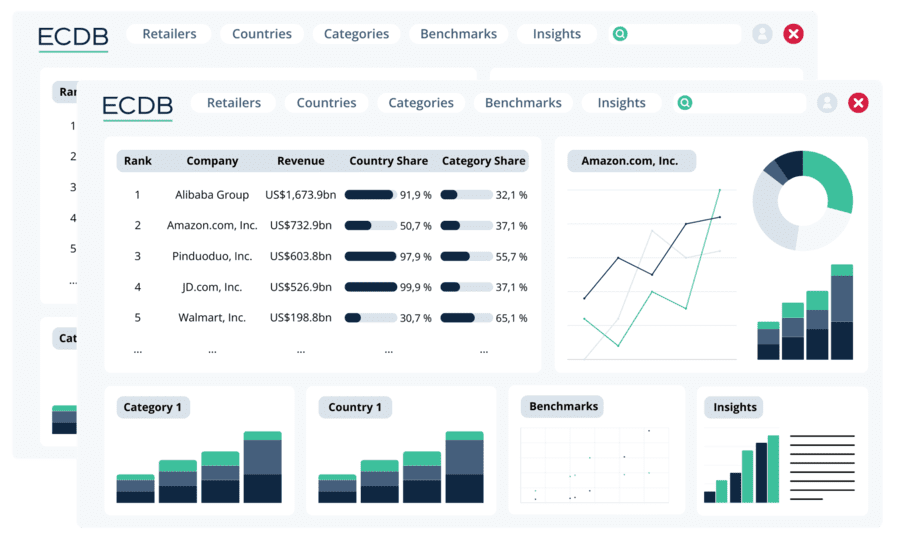Open Retailers tab in front window

tap(234, 103)
